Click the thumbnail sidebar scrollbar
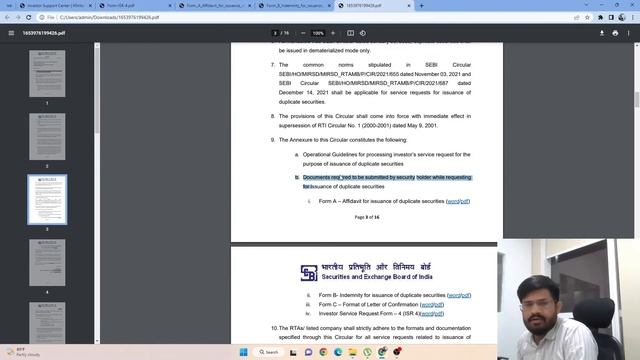 (x=97, y=90)
